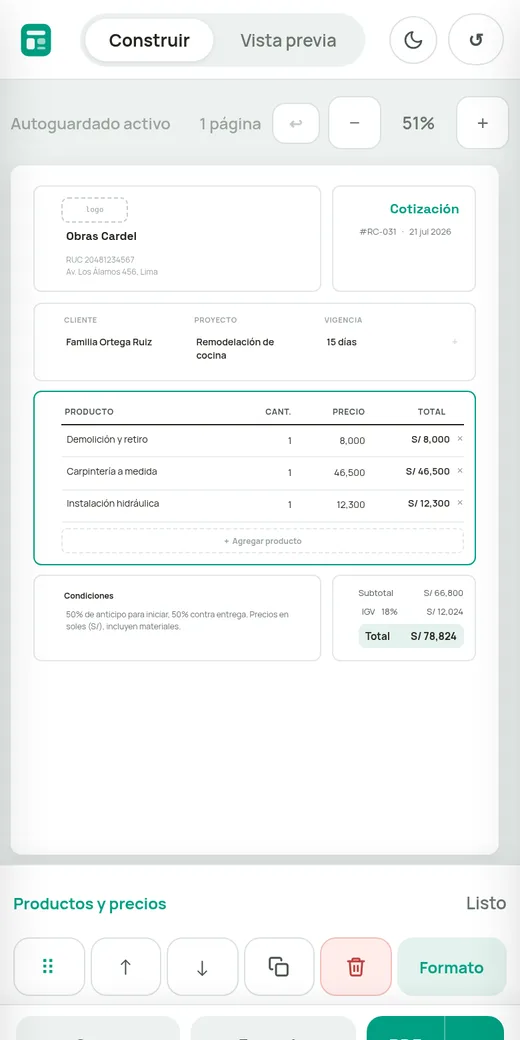Add a field with the faint plus icon
The height and width of the screenshot is (1040, 520).
click(455, 342)
